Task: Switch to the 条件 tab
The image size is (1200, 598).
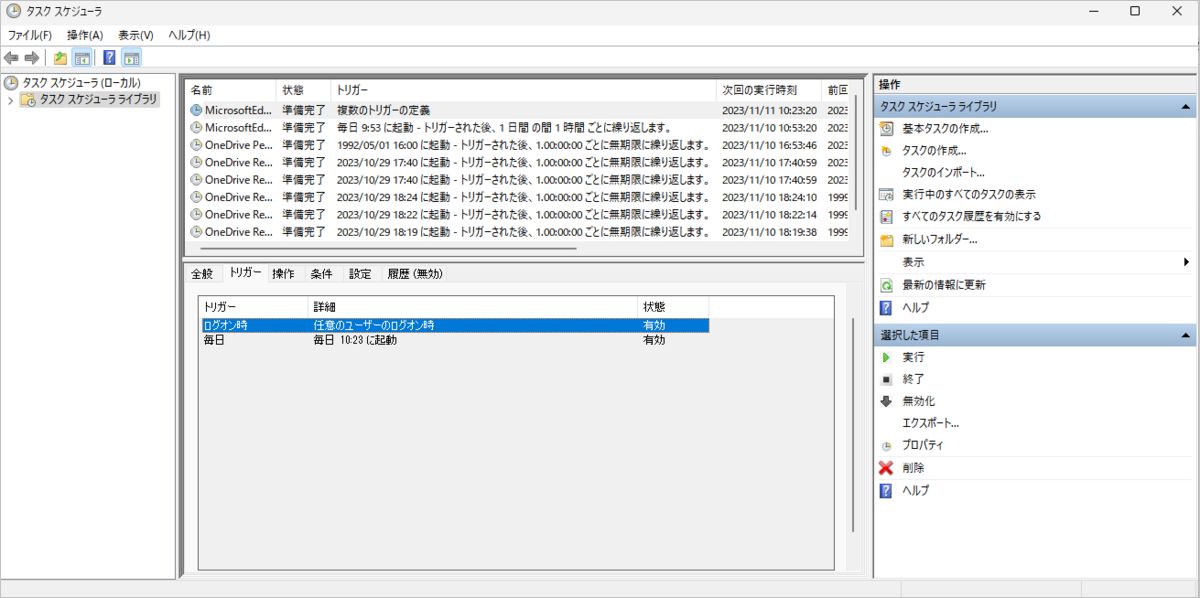Action: tap(321, 273)
